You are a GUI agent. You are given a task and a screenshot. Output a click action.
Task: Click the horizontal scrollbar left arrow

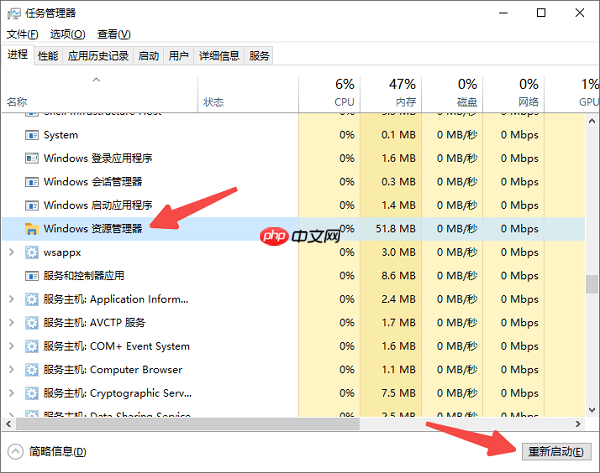click(8, 424)
